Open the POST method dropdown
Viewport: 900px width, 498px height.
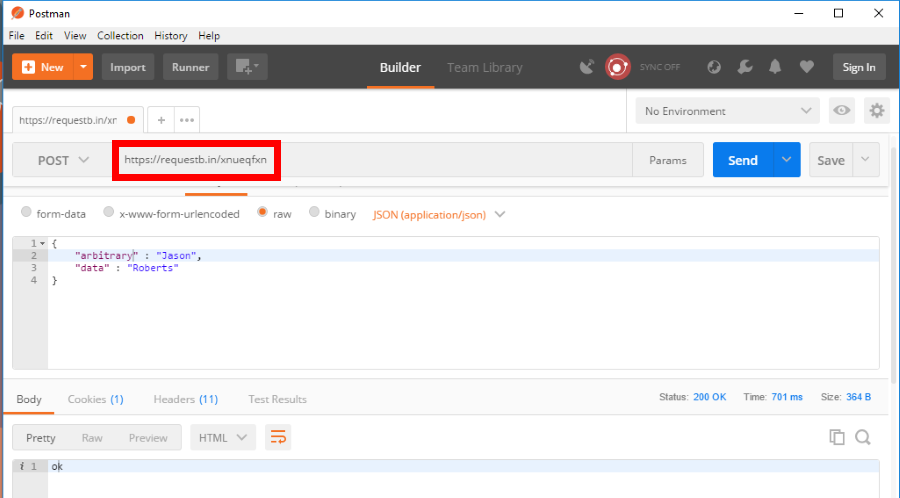coord(63,160)
